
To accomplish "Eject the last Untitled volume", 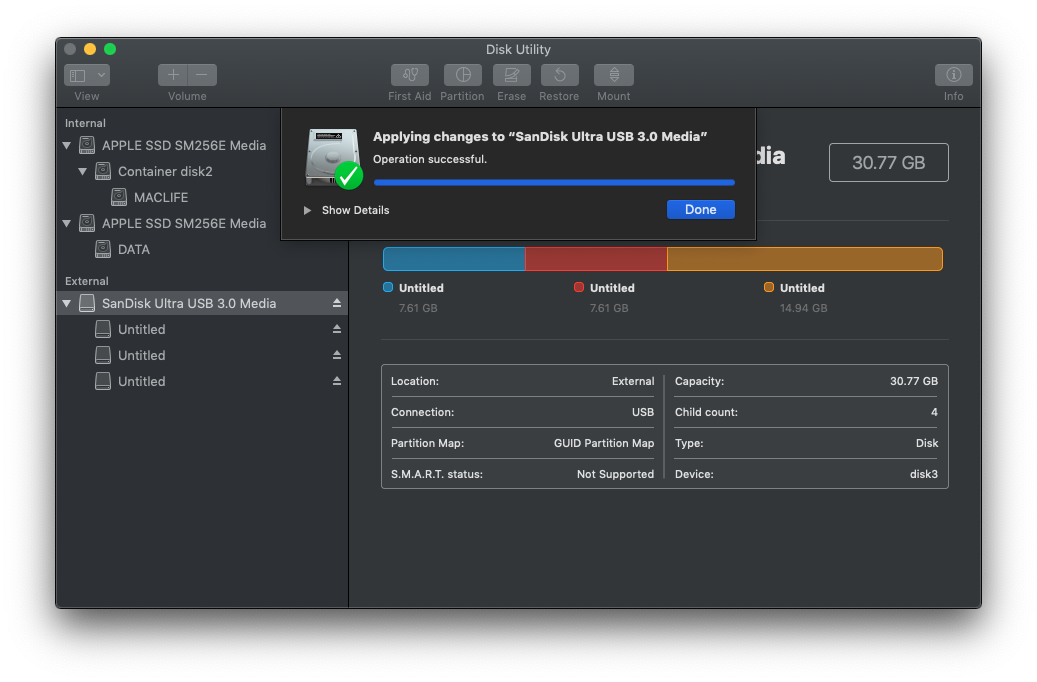I will point(336,381).
